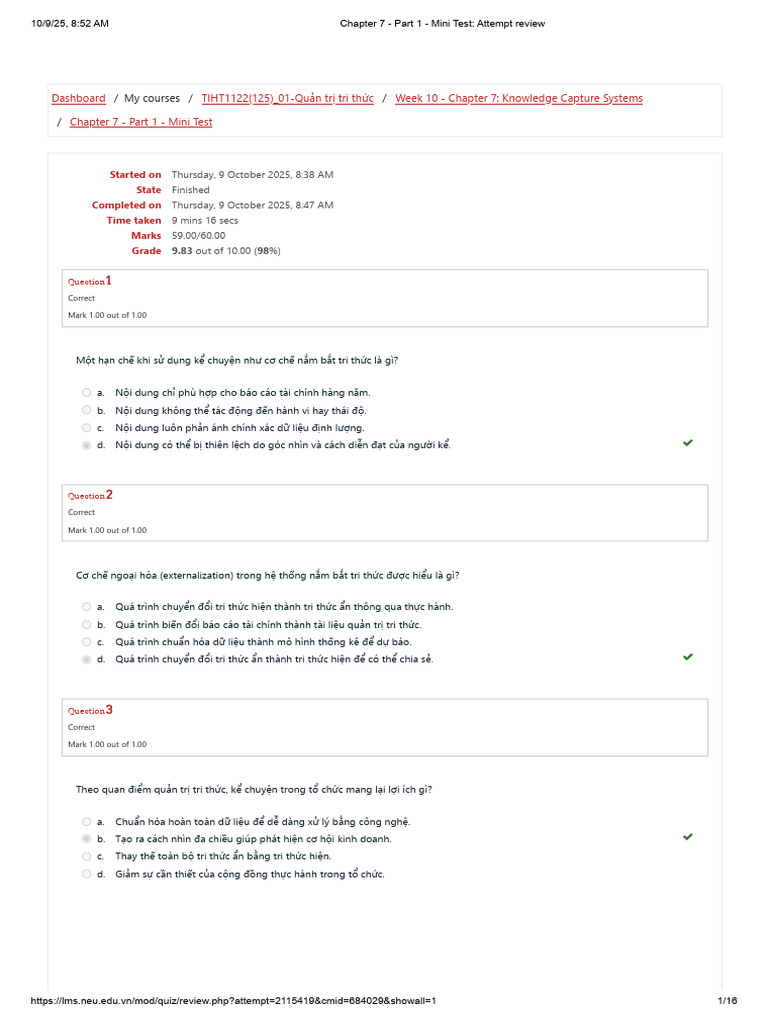The image size is (768, 1024).
Task: Click the page number '1/16' in footer
Action: tap(728, 1000)
